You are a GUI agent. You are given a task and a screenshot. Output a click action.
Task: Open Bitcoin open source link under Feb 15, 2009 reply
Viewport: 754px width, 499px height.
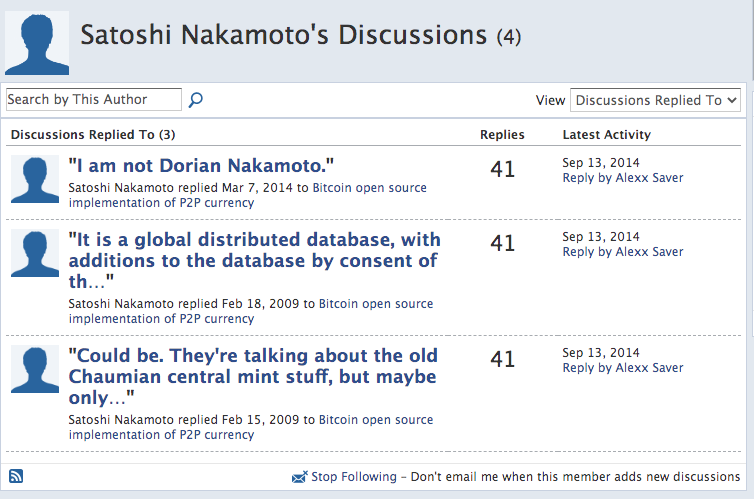(376, 420)
